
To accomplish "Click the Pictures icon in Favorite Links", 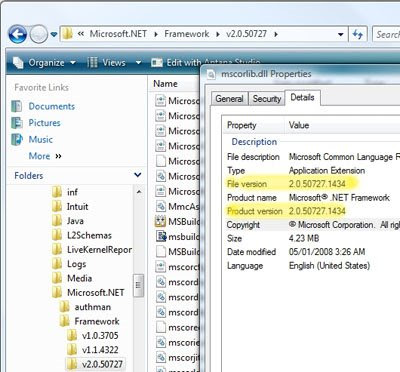I will tap(17, 123).
